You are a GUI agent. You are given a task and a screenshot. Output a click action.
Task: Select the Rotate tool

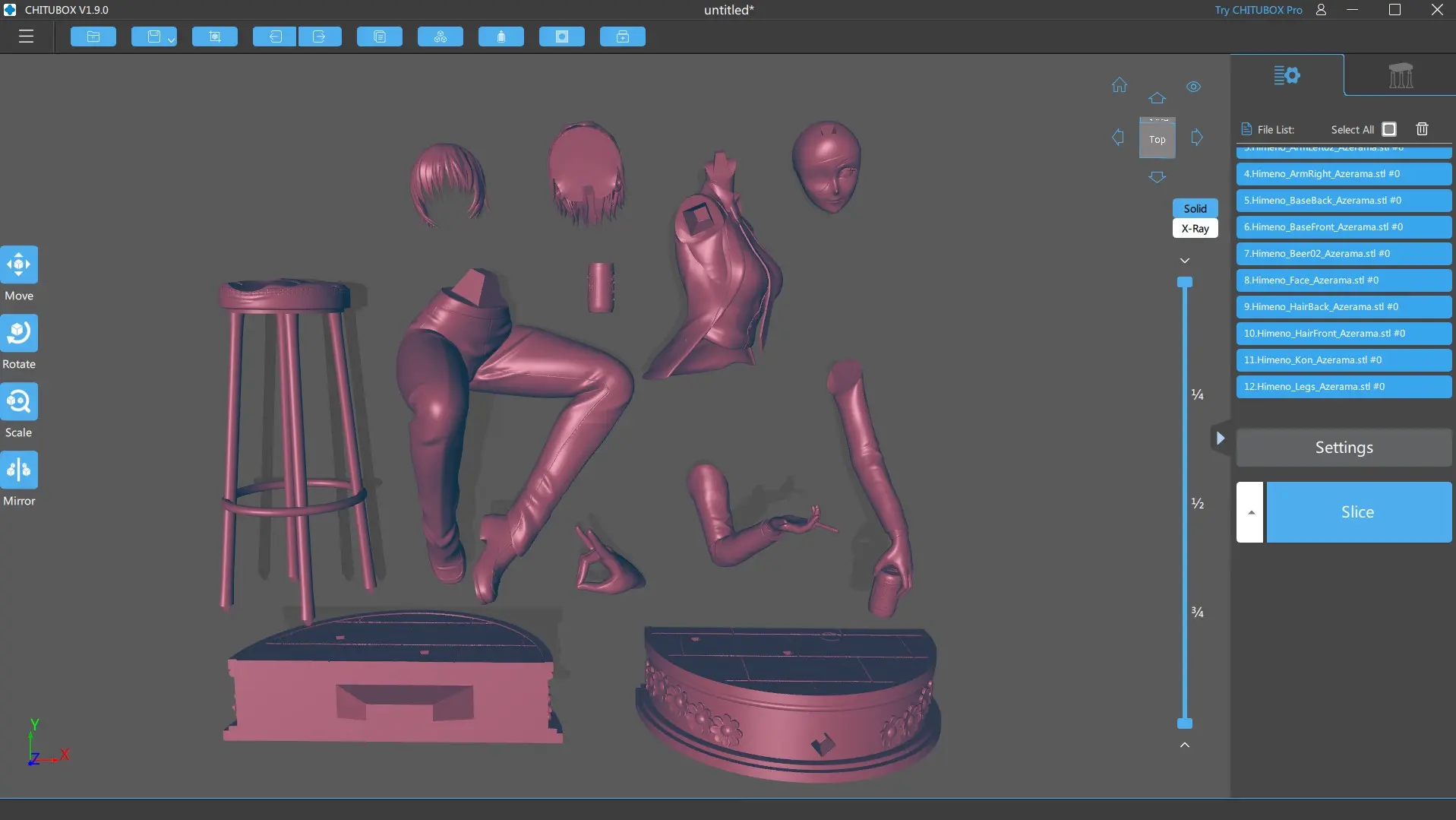19,333
